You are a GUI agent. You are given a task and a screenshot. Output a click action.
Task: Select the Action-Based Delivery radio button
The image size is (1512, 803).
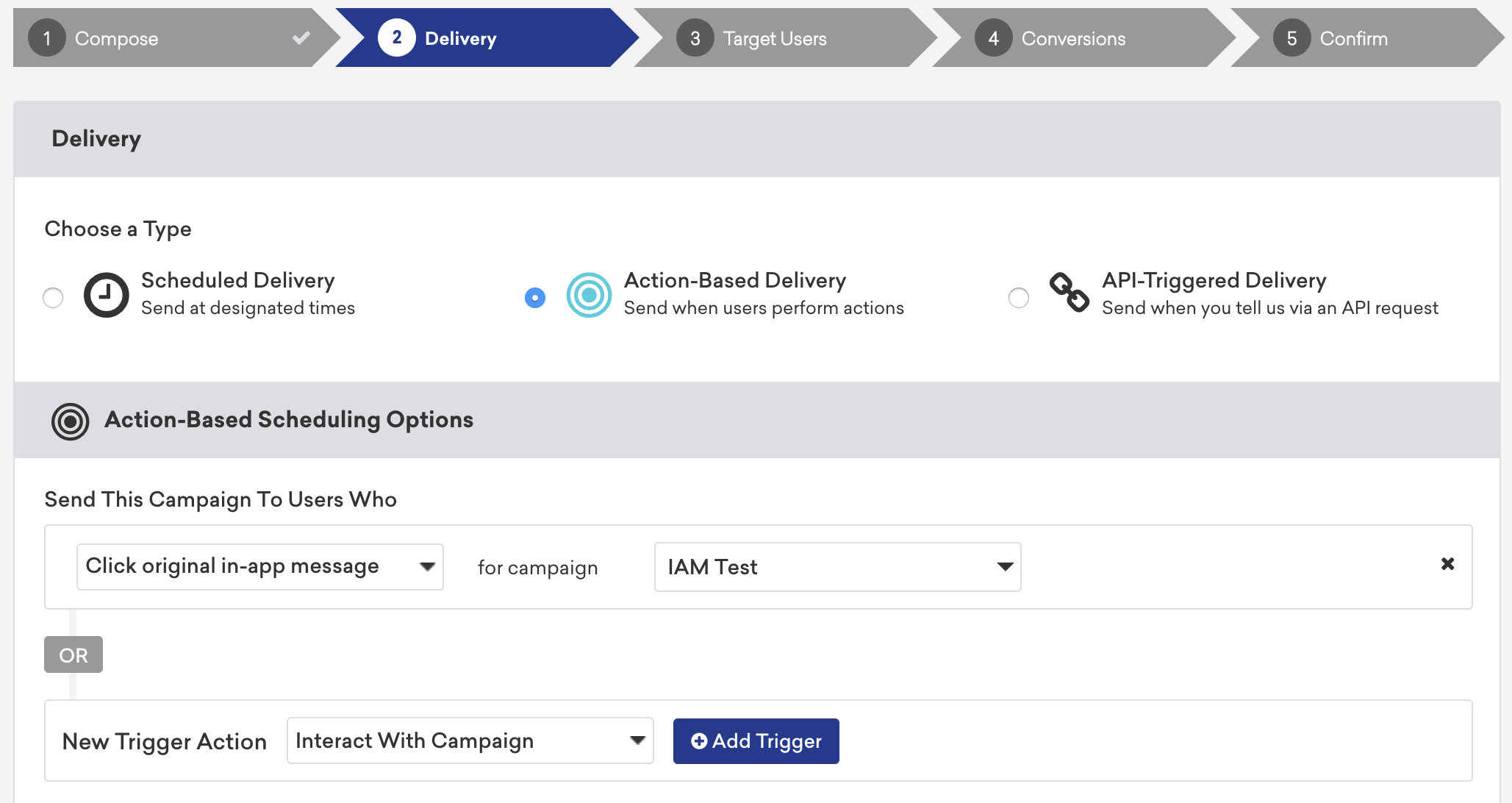click(535, 298)
